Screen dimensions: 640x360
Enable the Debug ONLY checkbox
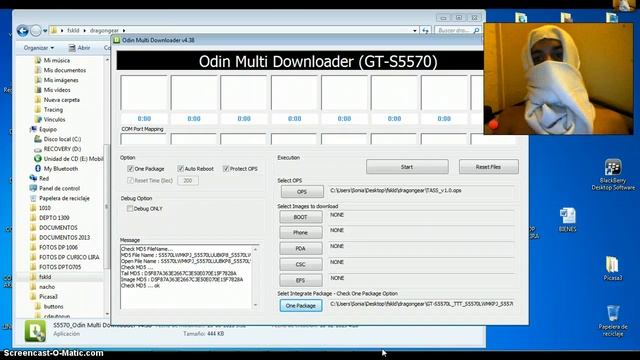click(x=130, y=209)
